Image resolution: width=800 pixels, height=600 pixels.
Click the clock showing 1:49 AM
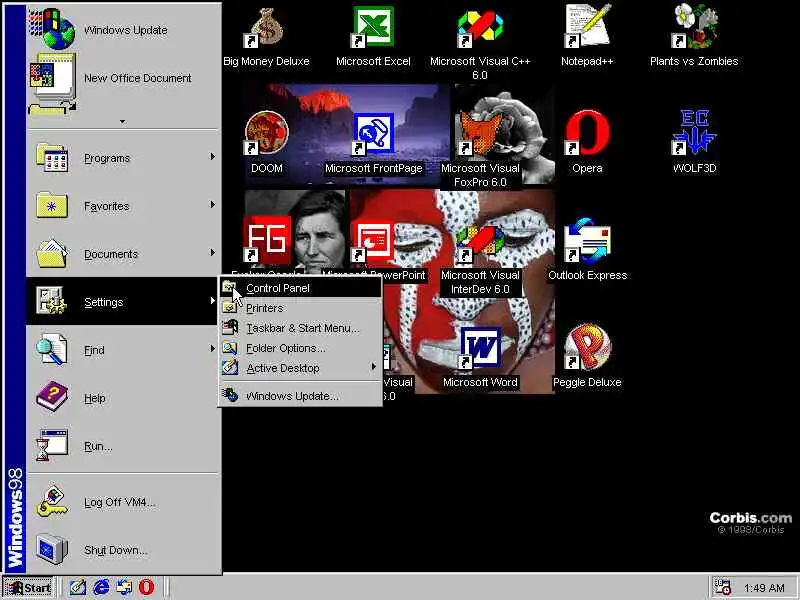[764, 588]
